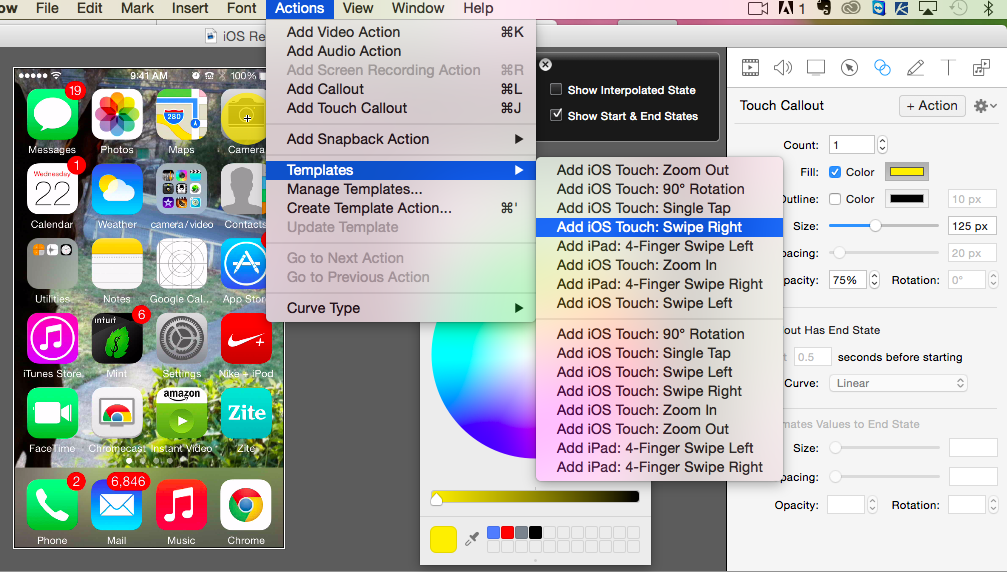Viewport: 1007px width, 572px height.
Task: Open the Templates submenu item
Action: [x=401, y=170]
